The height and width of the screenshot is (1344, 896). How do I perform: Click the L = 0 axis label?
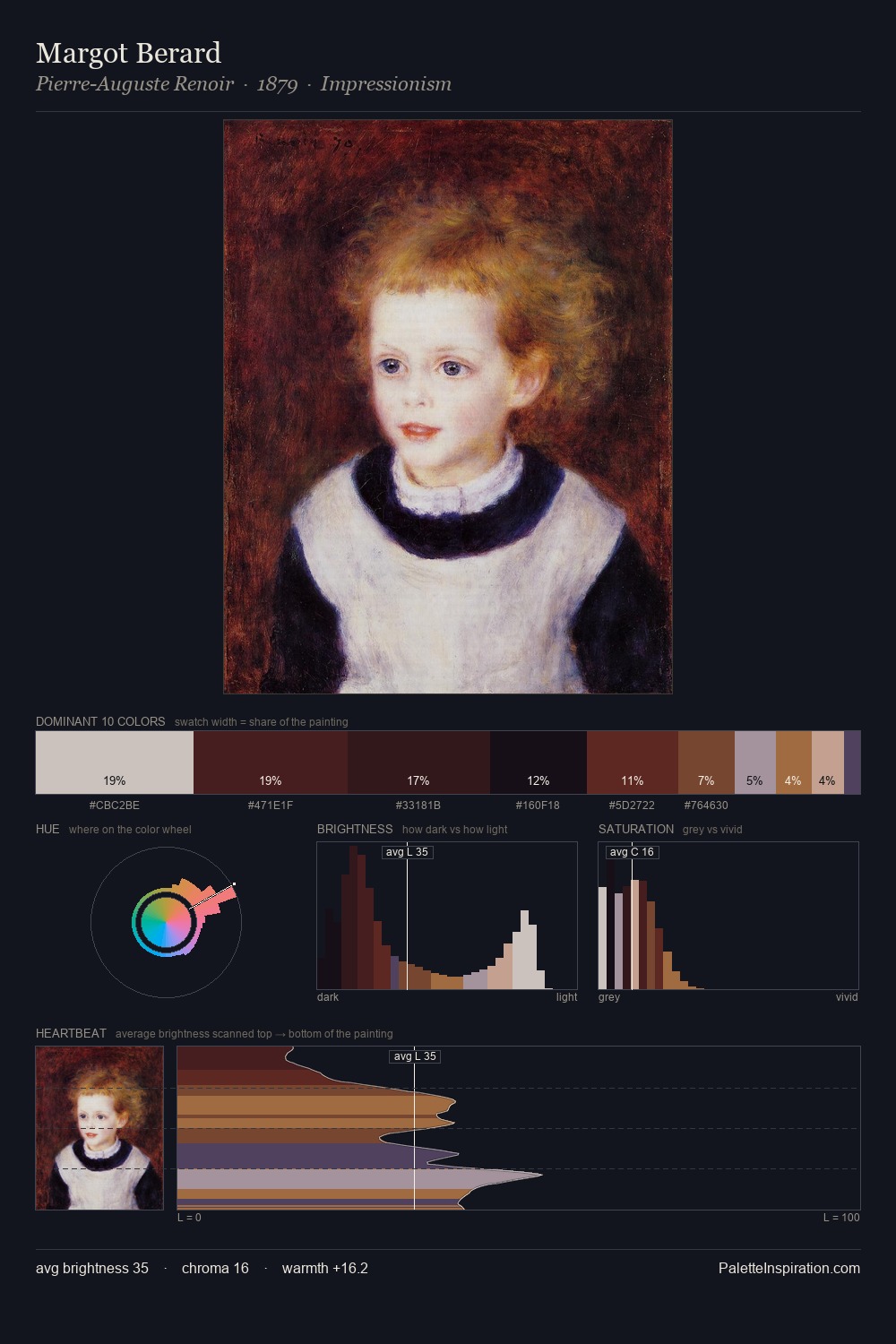coord(189,1218)
